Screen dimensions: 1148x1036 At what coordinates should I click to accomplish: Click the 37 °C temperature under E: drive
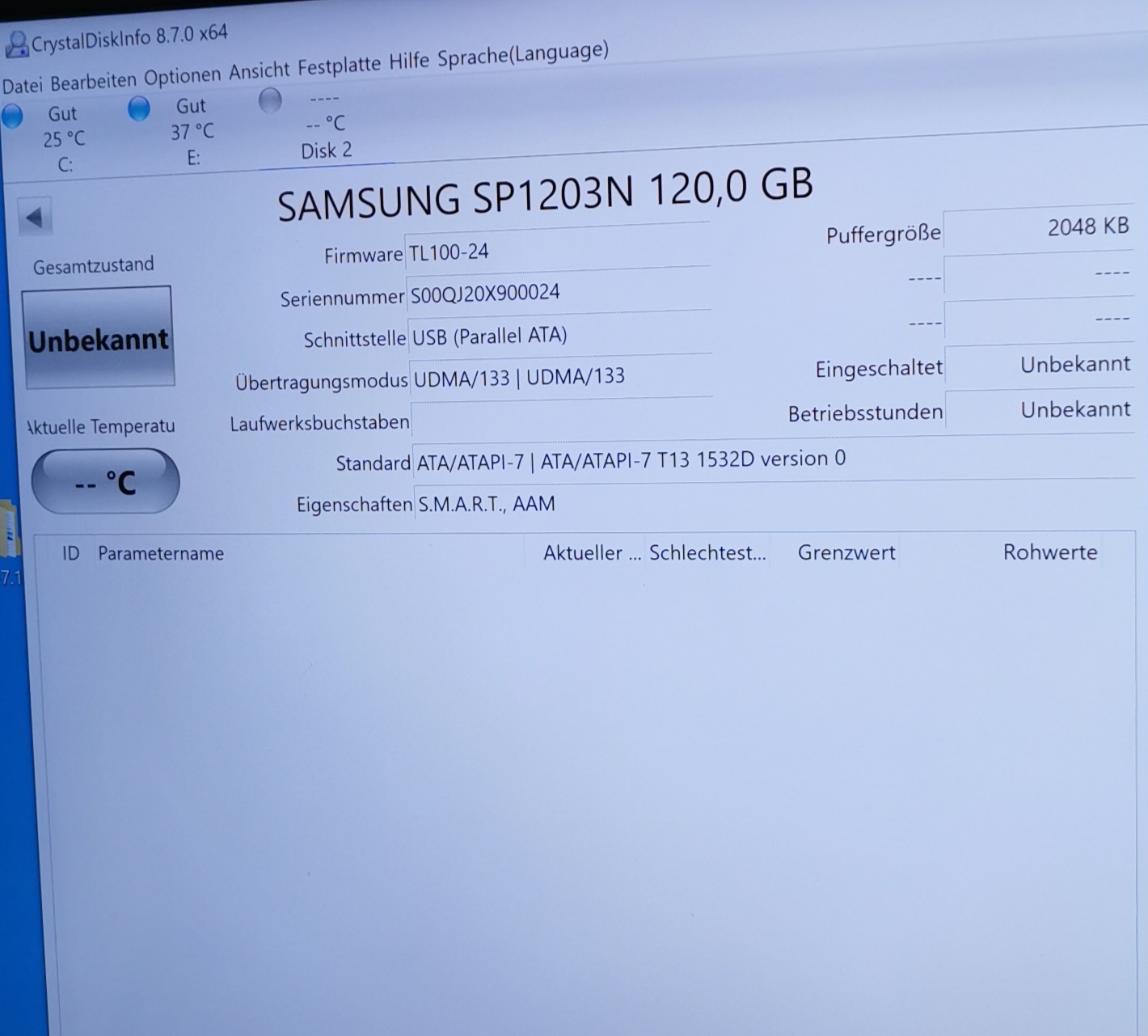pos(192,131)
